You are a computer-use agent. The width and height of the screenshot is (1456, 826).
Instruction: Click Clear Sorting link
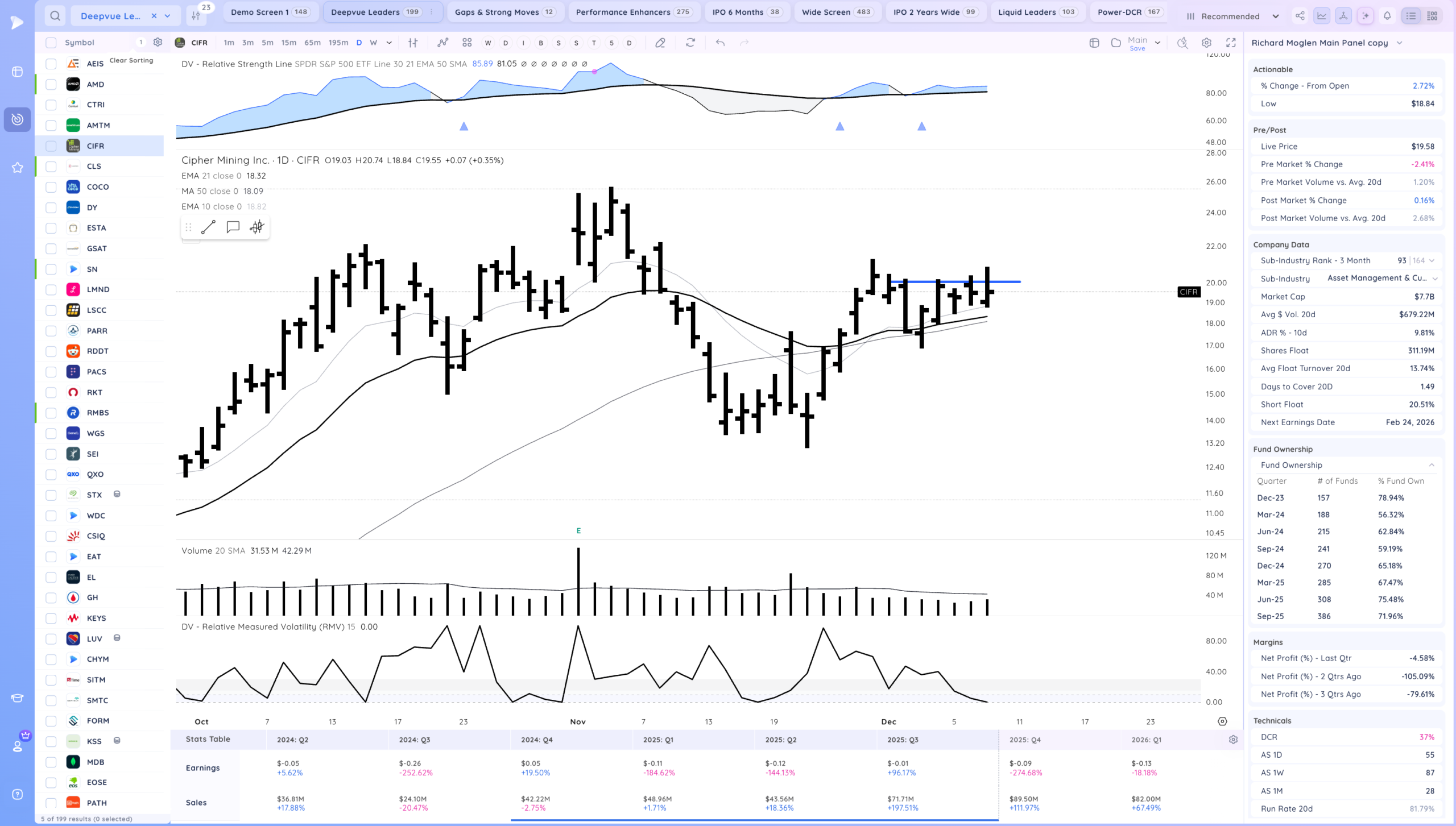(x=131, y=60)
